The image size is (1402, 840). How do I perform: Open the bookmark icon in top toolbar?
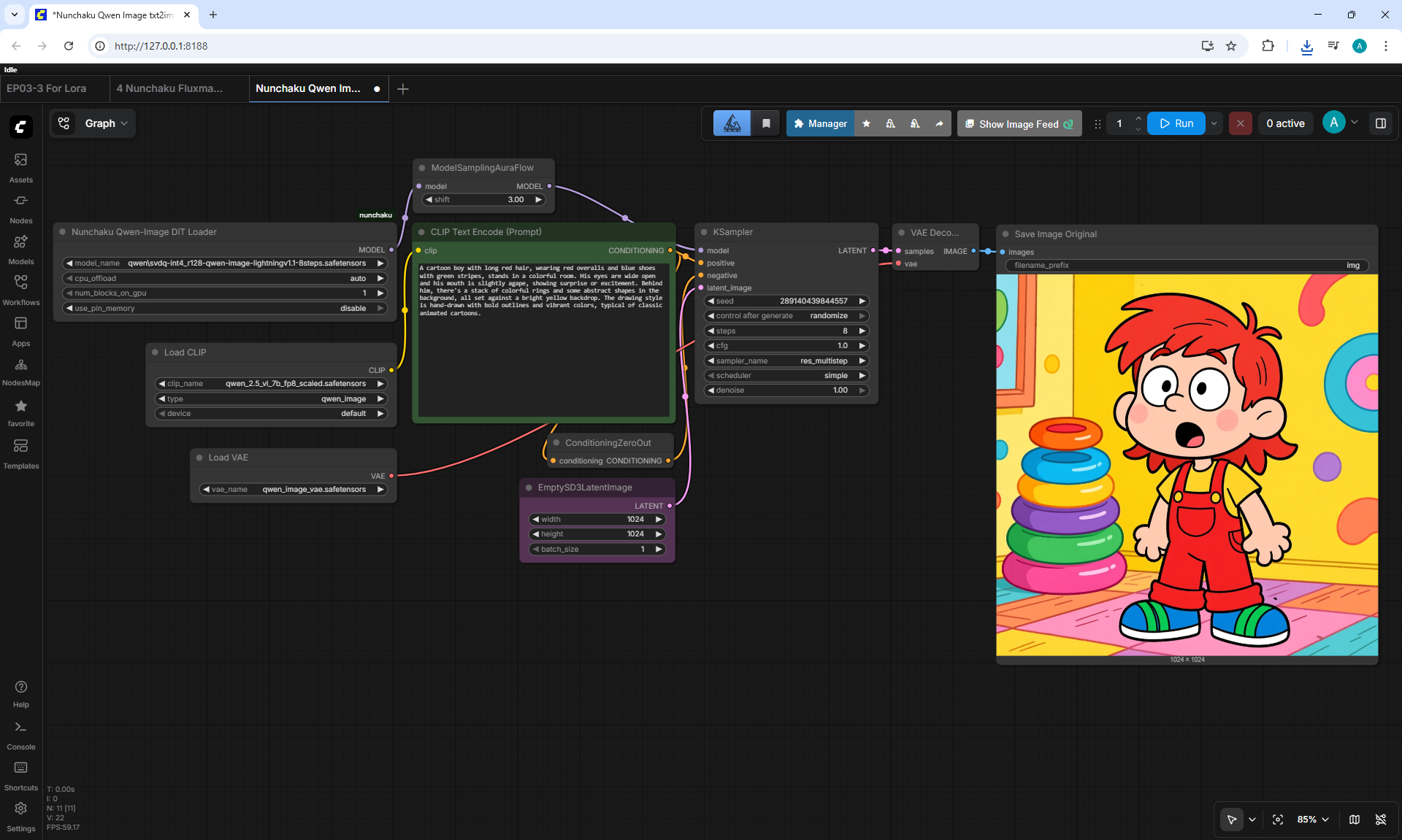[766, 123]
